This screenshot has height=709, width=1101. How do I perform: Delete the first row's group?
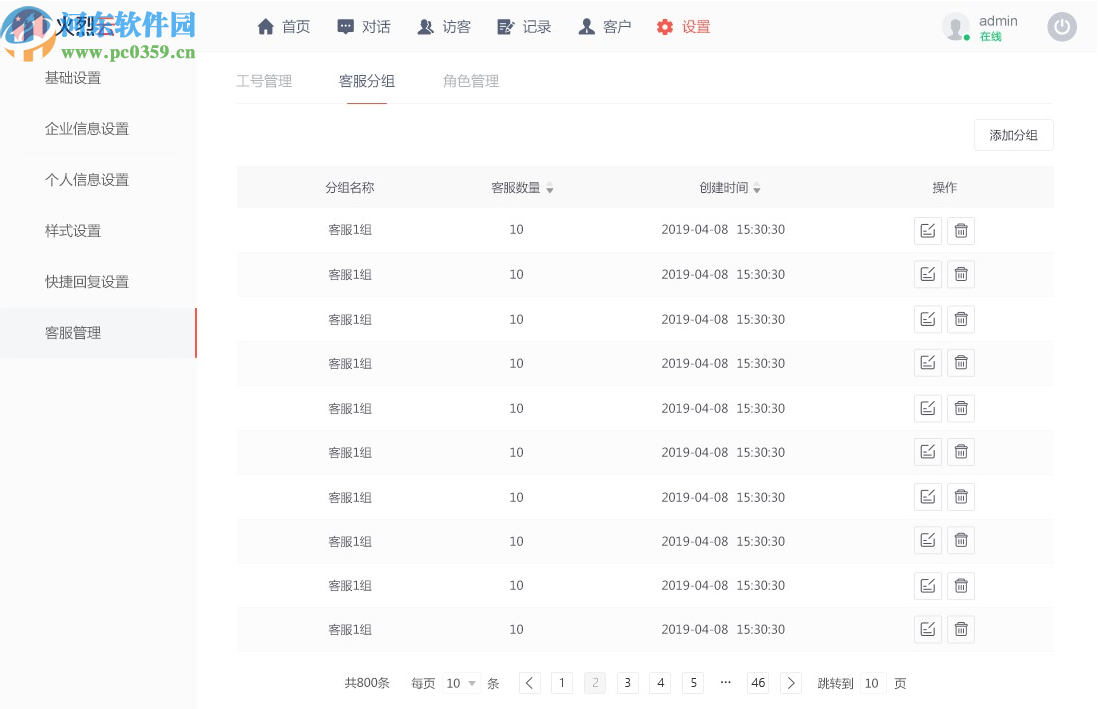[x=961, y=230]
